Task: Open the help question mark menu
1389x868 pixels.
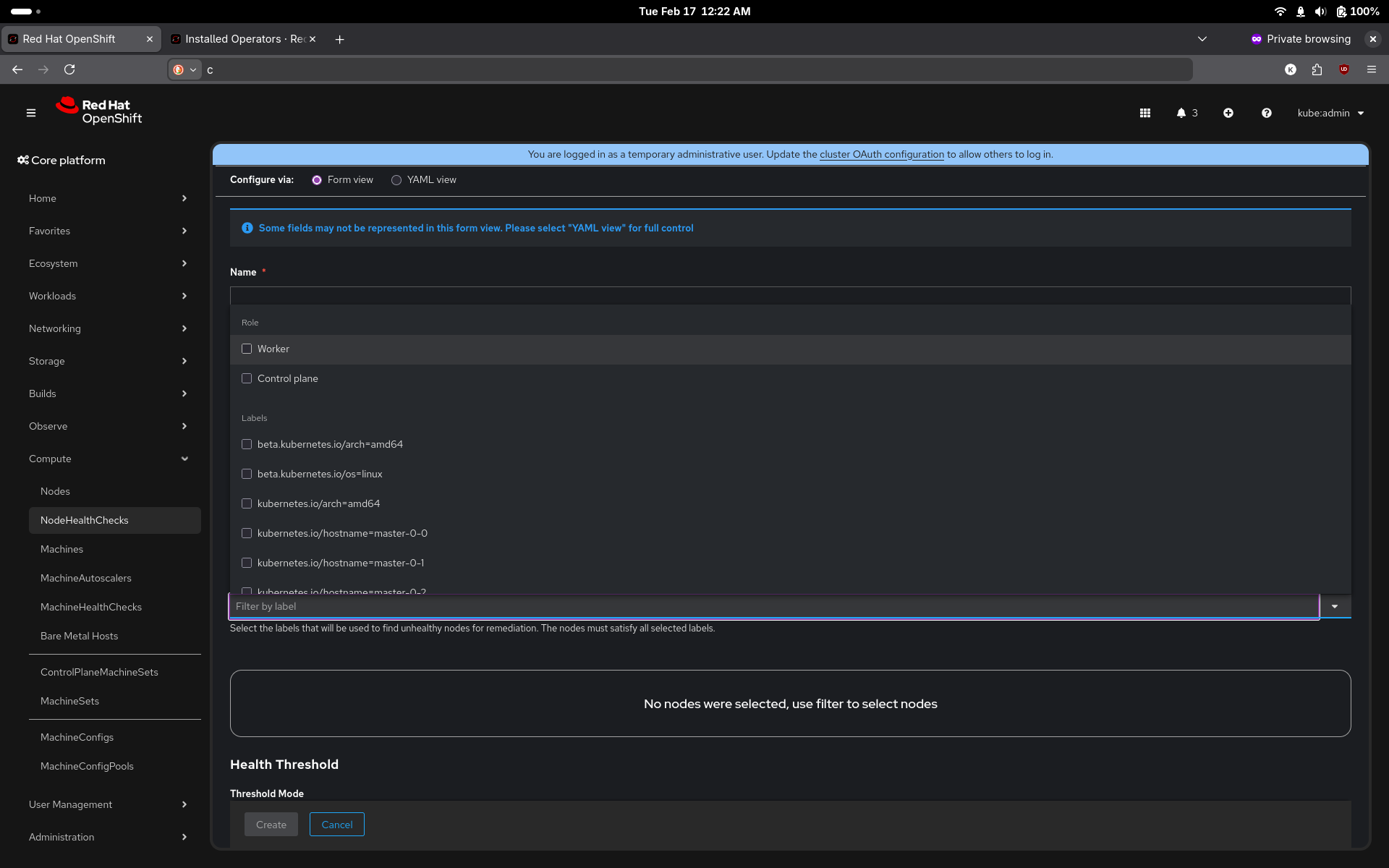Action: tap(1266, 113)
